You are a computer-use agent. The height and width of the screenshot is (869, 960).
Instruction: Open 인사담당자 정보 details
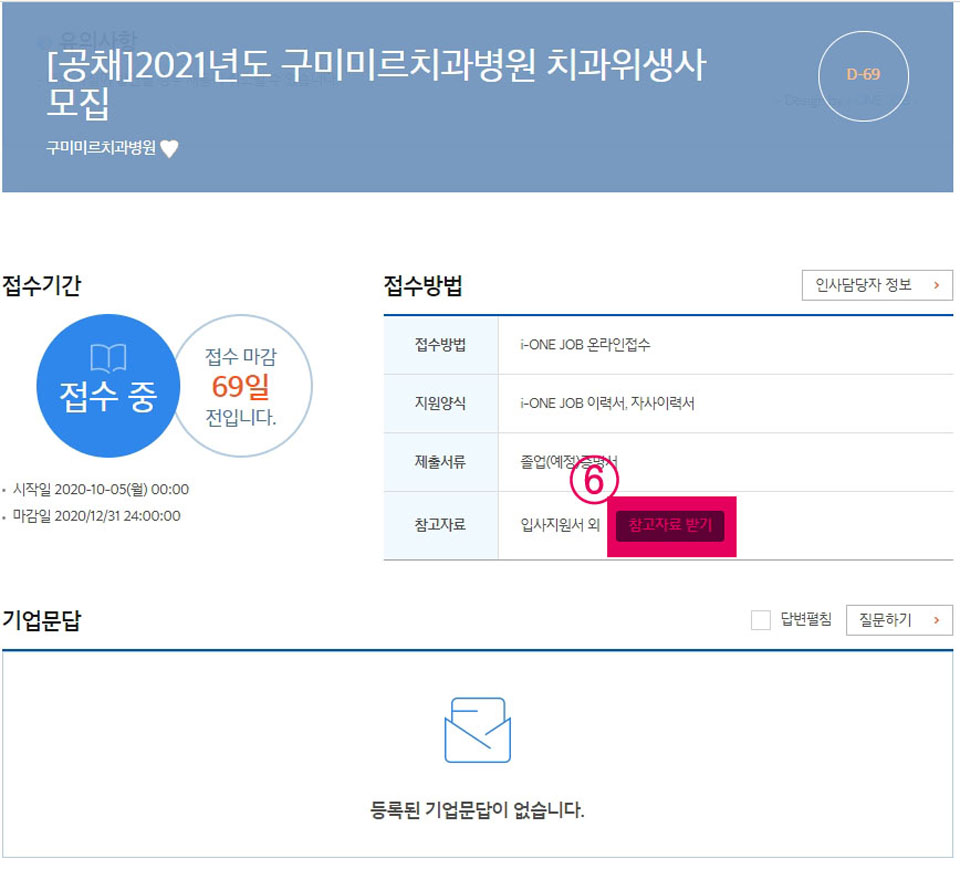877,285
